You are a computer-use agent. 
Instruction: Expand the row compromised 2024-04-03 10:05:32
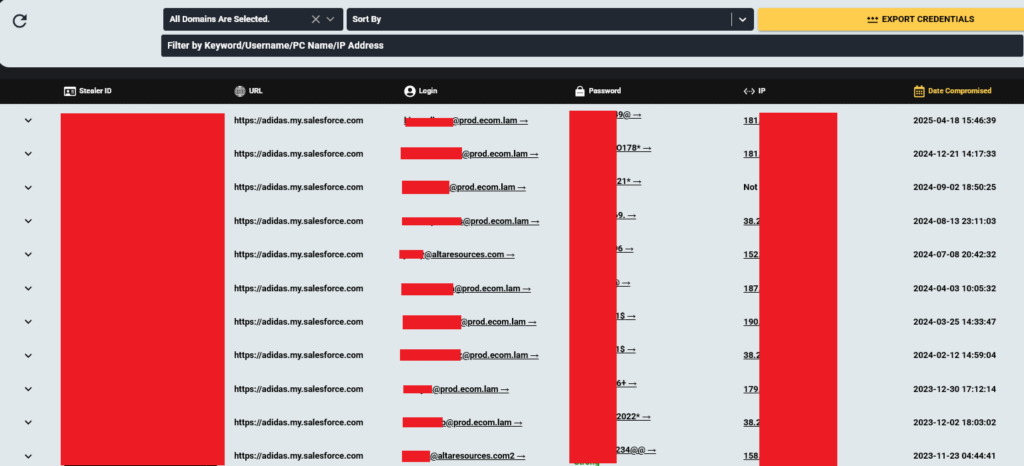(28, 288)
